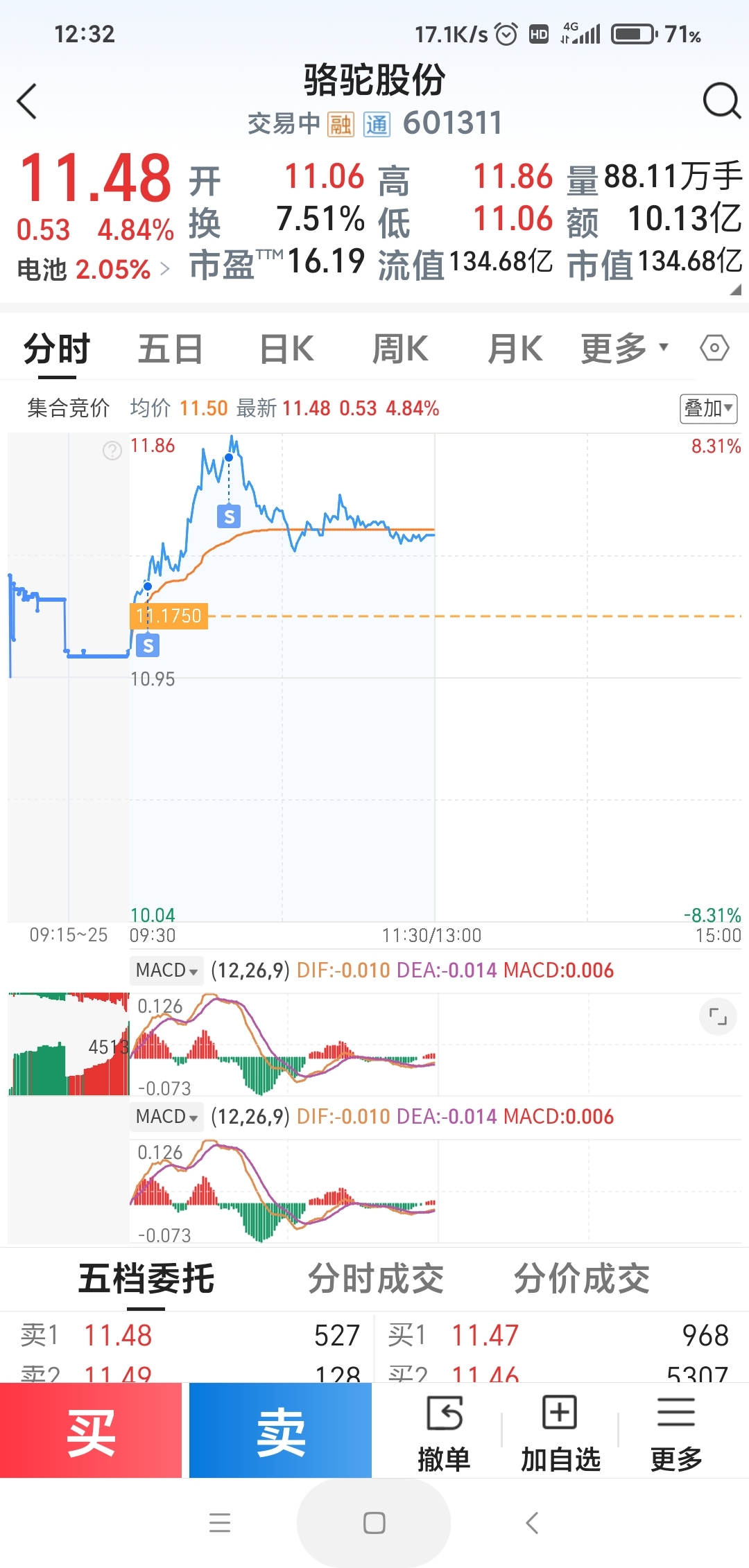Tap the back arrow at top left
Screen dimensions: 749x1568
click(26, 101)
